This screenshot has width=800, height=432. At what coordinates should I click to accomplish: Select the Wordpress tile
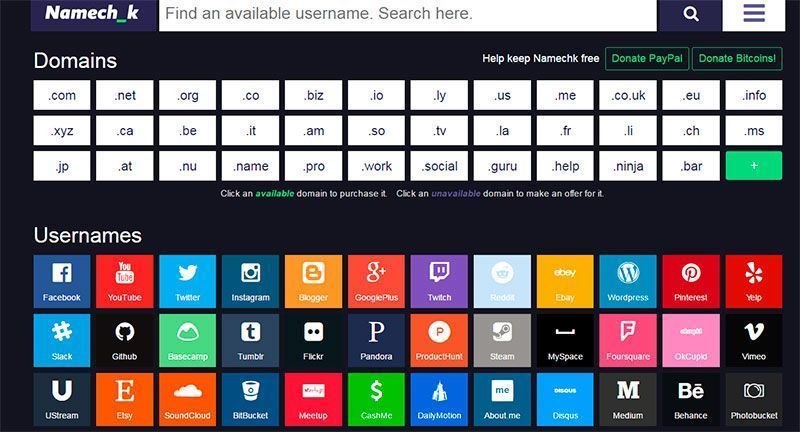(x=628, y=282)
